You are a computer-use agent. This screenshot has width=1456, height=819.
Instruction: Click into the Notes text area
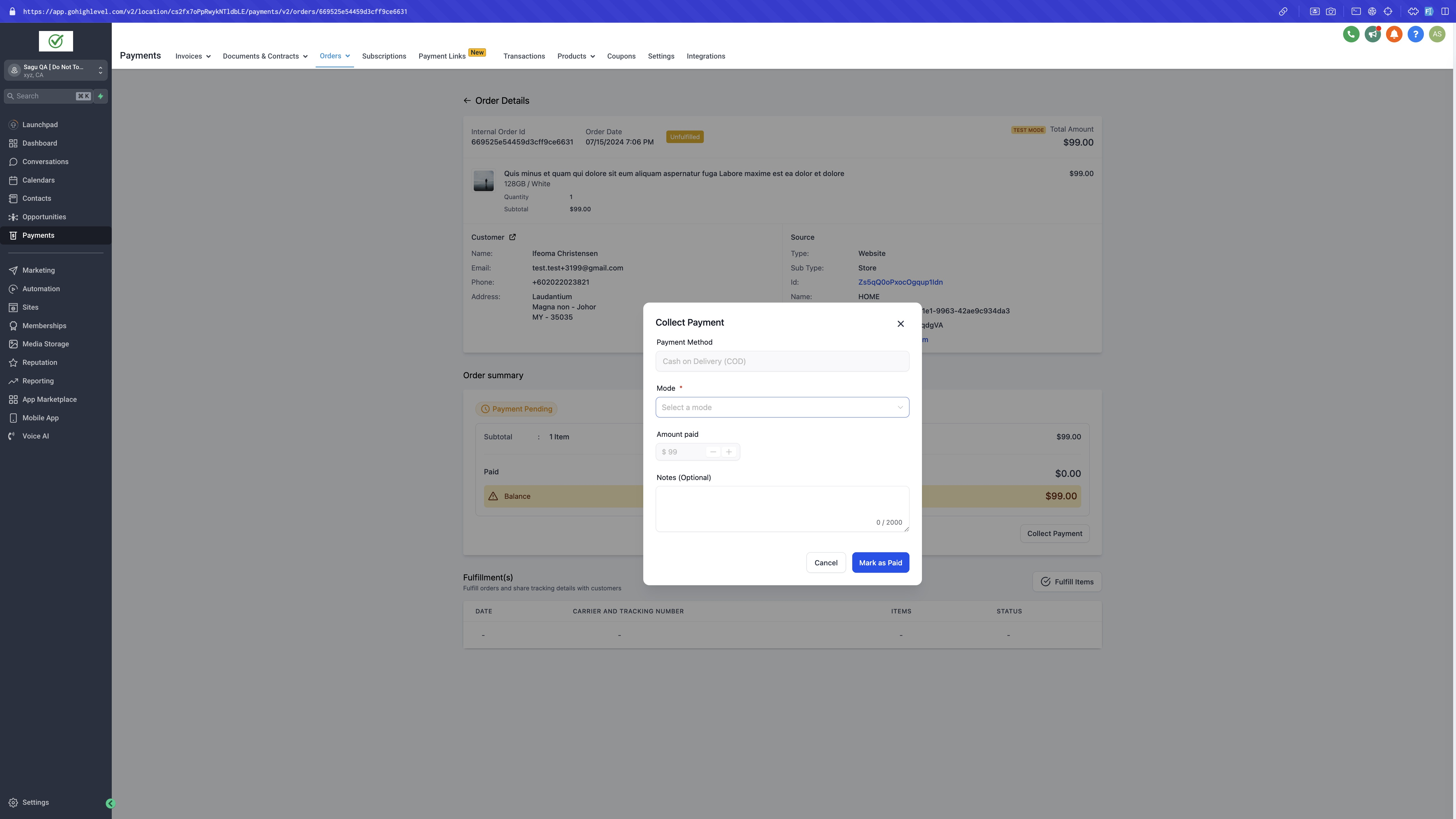[x=782, y=508]
